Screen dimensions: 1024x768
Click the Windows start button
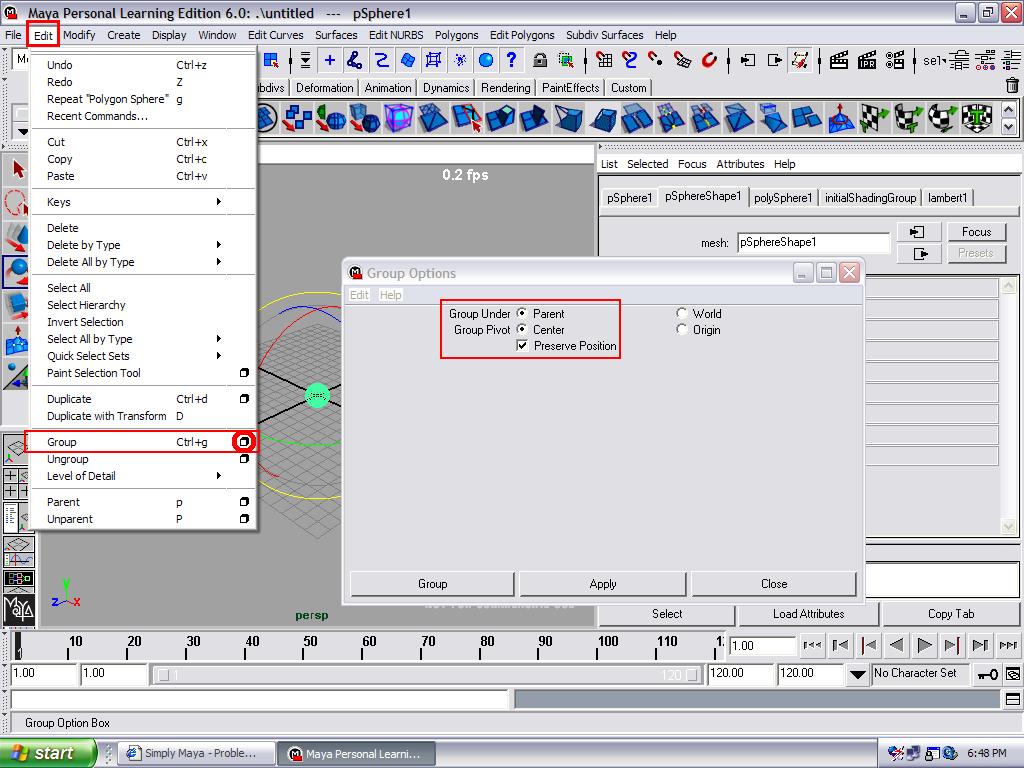tap(48, 753)
